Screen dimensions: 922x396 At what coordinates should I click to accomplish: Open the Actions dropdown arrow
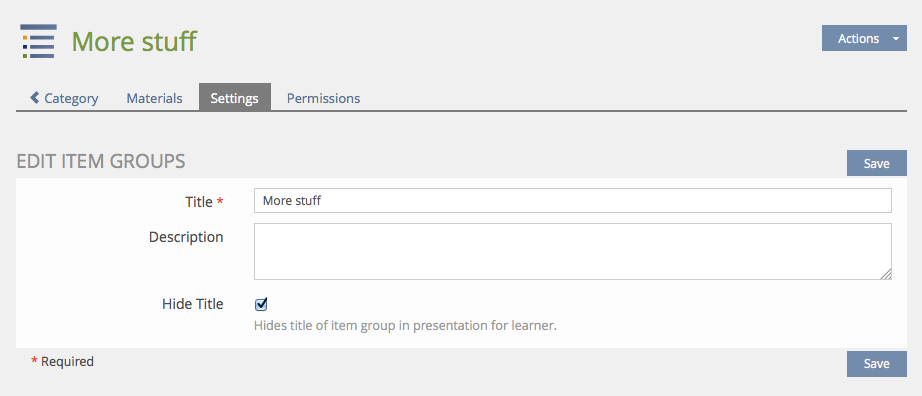click(x=896, y=39)
